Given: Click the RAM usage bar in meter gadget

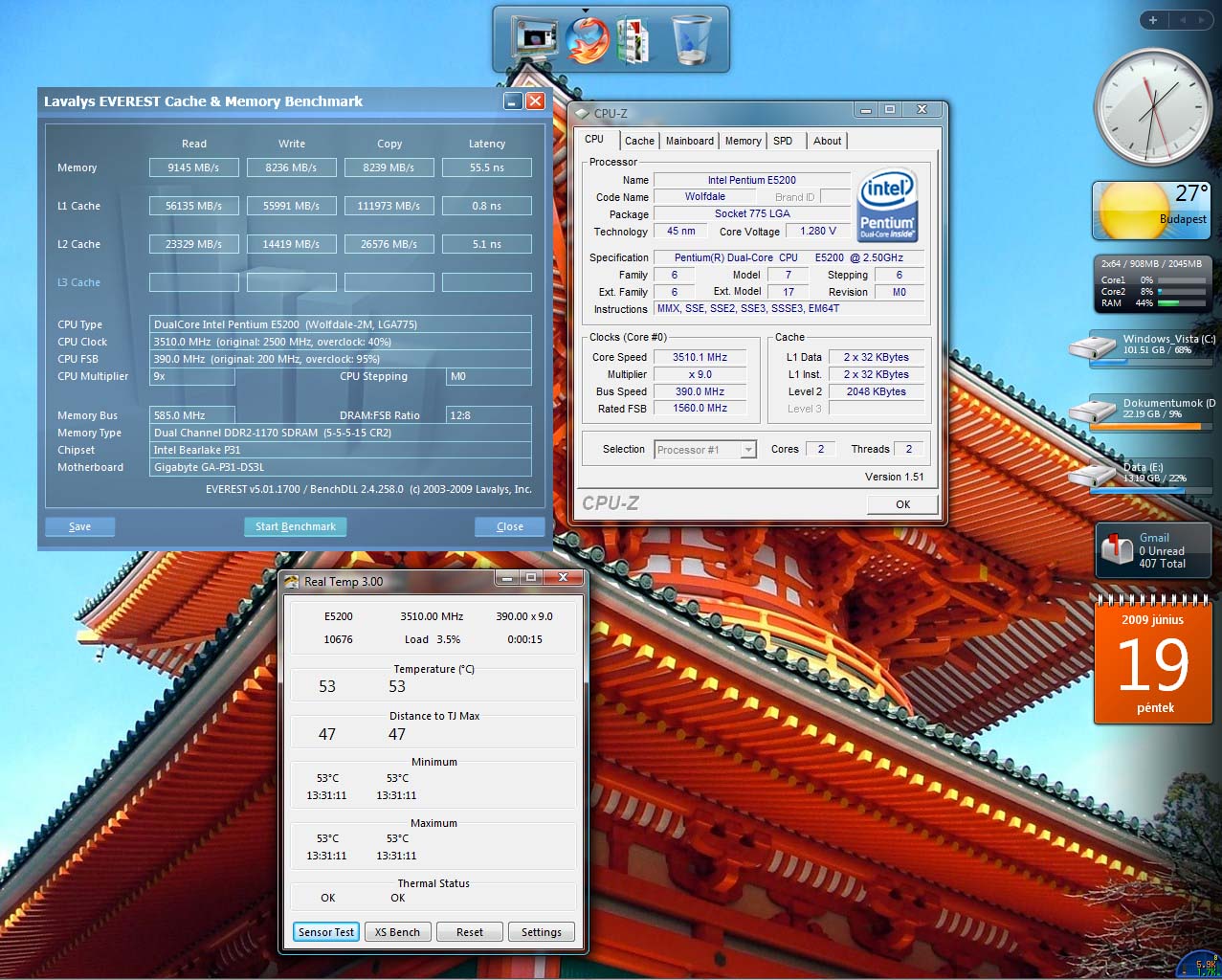Looking at the screenshot, I should click(x=1180, y=303).
